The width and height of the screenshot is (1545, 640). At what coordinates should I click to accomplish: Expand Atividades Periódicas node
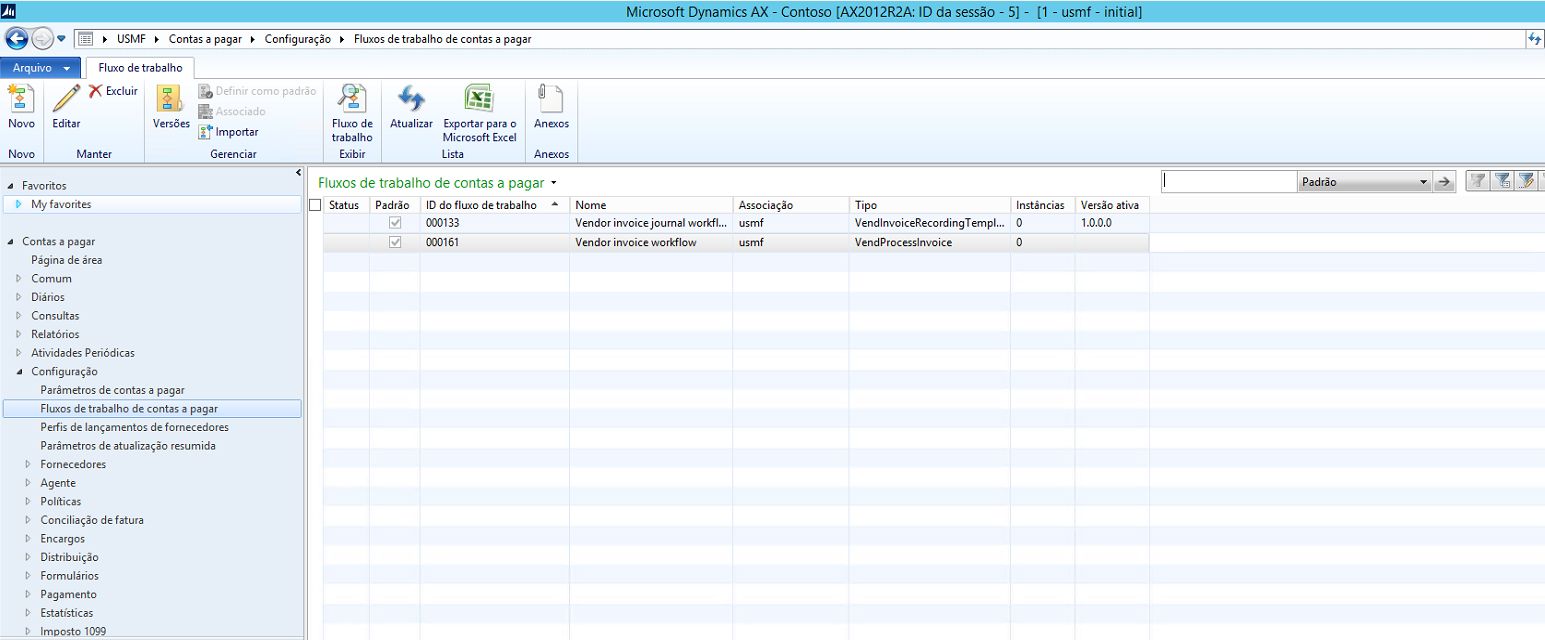(x=19, y=353)
